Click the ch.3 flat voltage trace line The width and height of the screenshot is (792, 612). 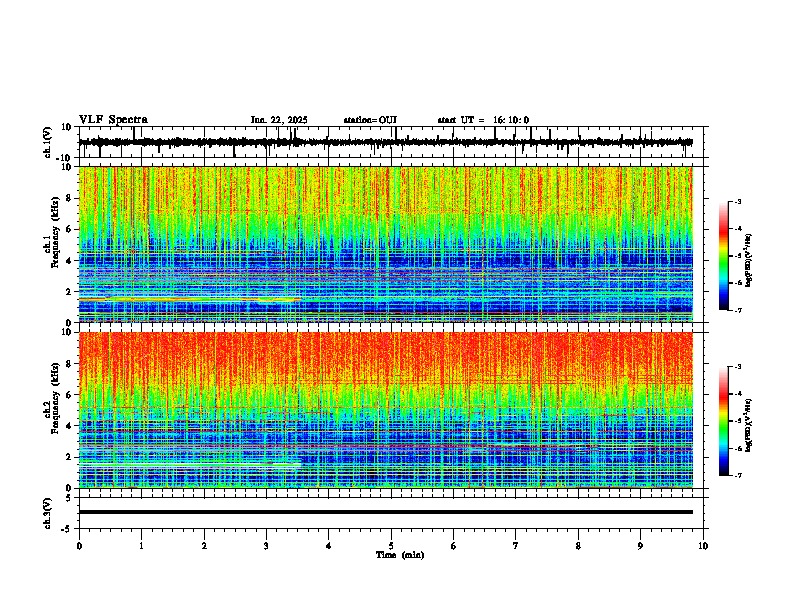point(385,512)
